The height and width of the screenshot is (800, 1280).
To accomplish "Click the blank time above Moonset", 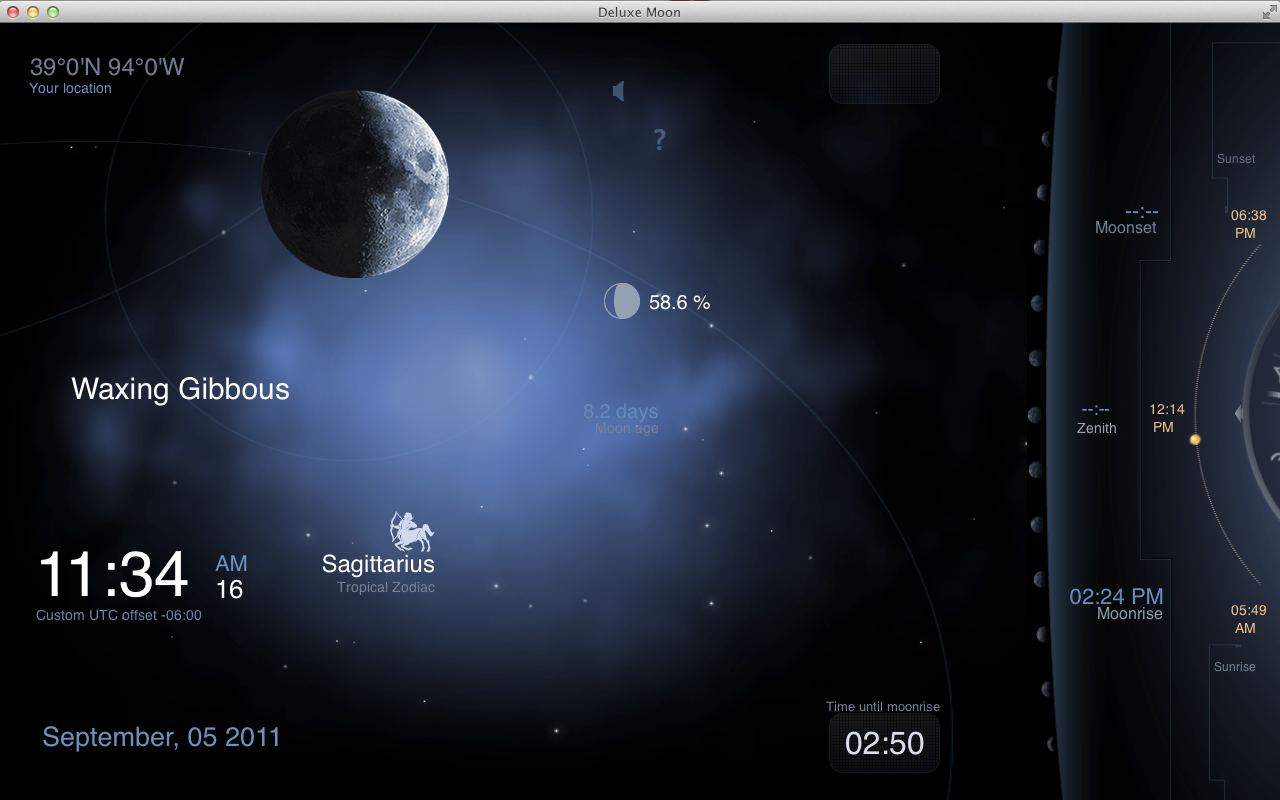I will 1141,211.
